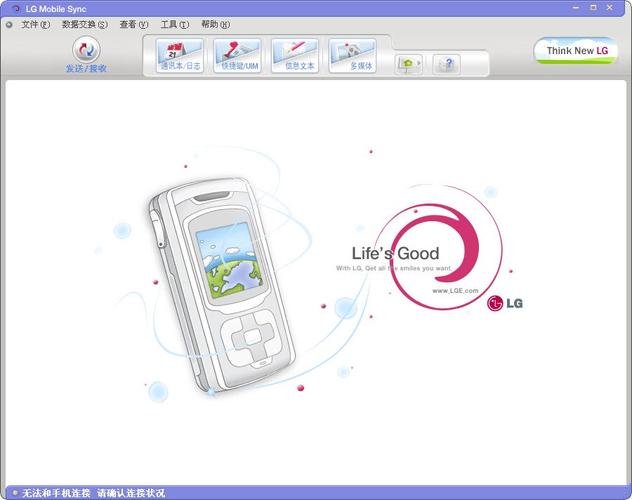
Task: Open the 数据交换(S) menu
Action: point(85,25)
